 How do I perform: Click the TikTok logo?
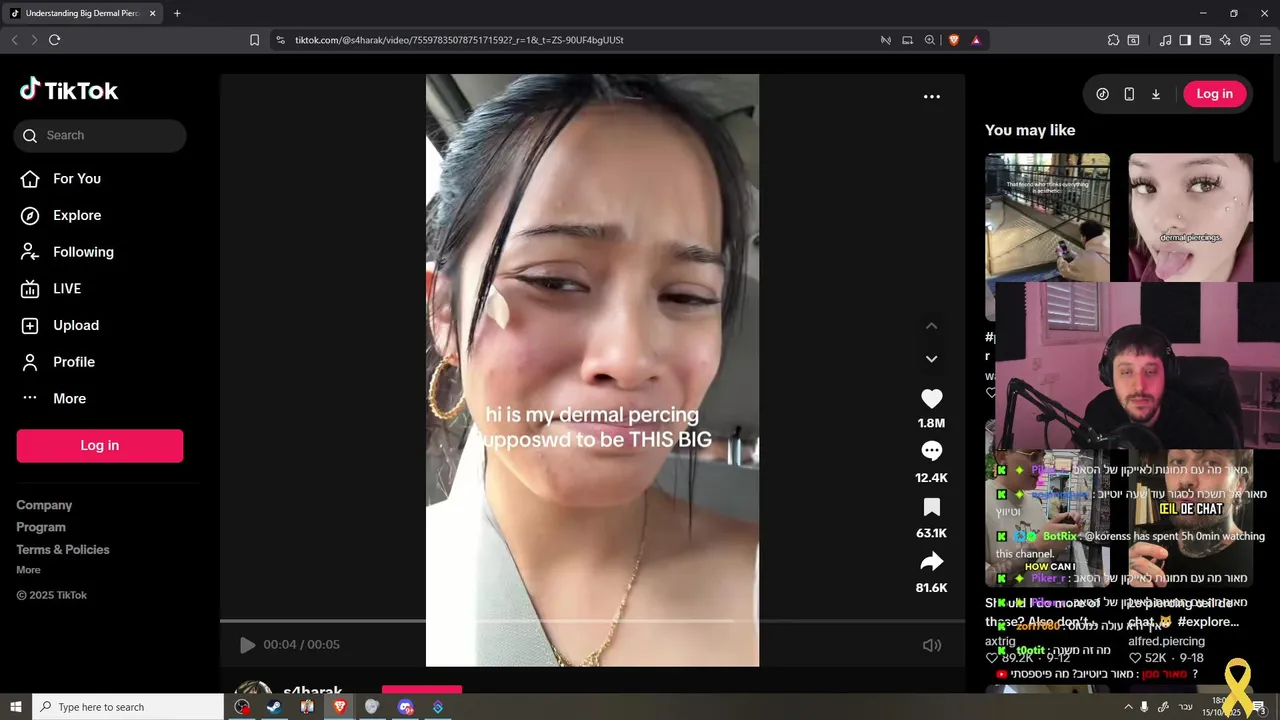pos(69,90)
